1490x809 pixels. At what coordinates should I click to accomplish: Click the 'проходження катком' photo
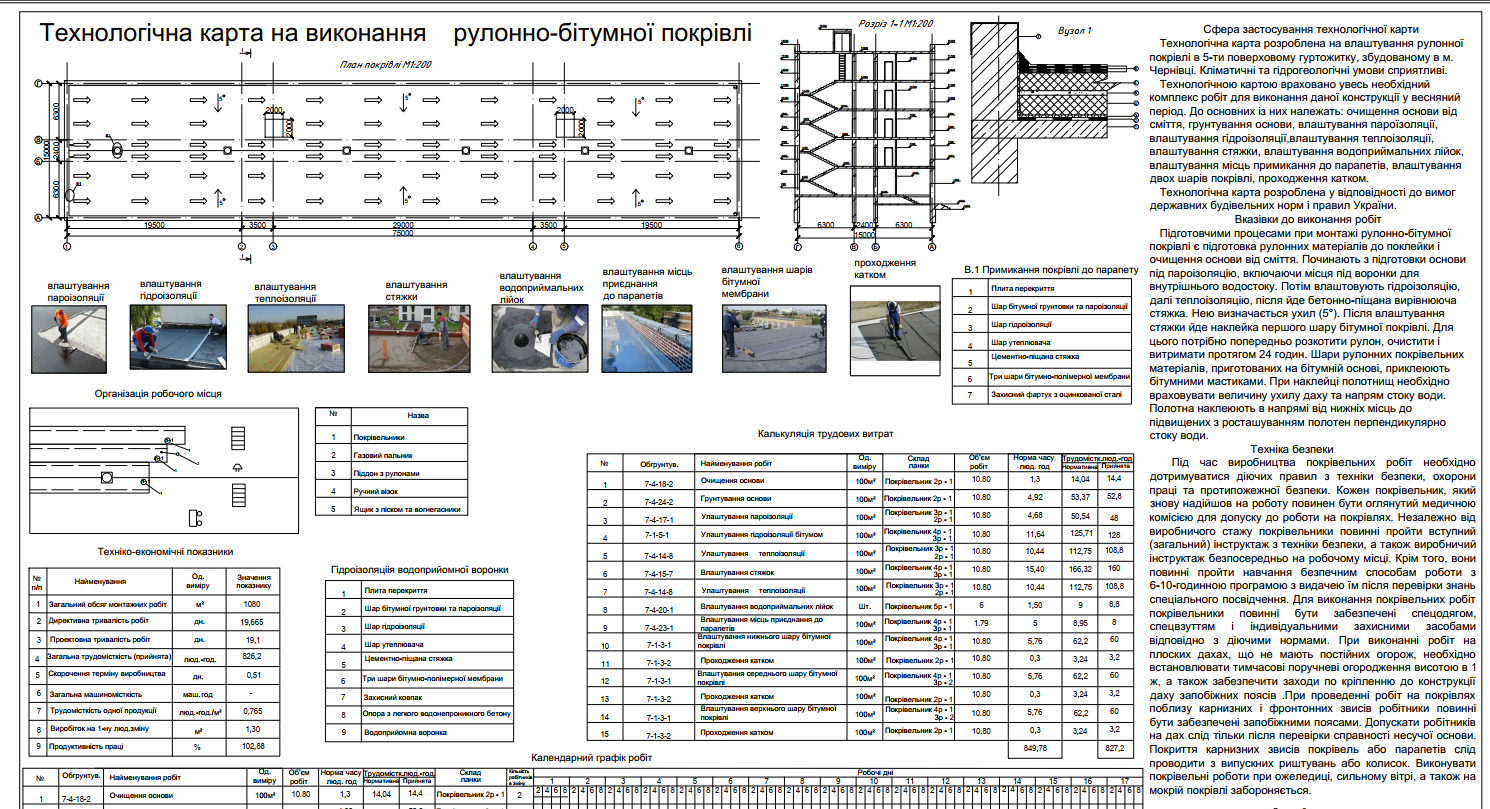pyautogui.click(x=893, y=330)
